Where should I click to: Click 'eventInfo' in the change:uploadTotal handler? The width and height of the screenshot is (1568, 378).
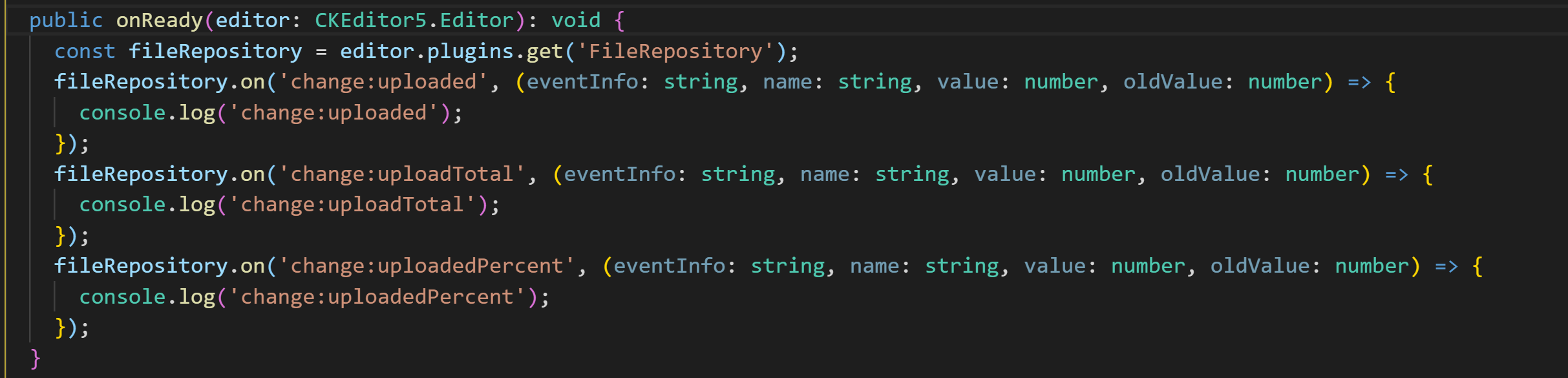(x=620, y=174)
